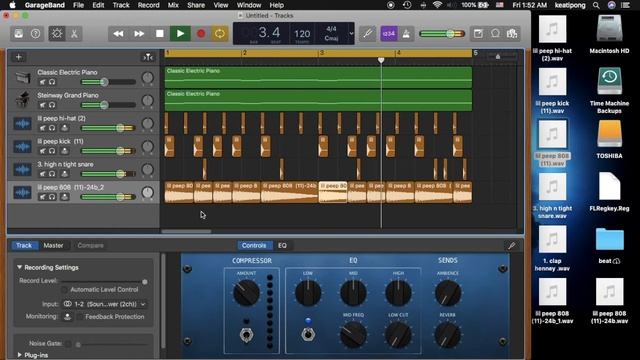The height and width of the screenshot is (360, 640).
Task: Click the Rewind transport button
Action: (x=118, y=33)
